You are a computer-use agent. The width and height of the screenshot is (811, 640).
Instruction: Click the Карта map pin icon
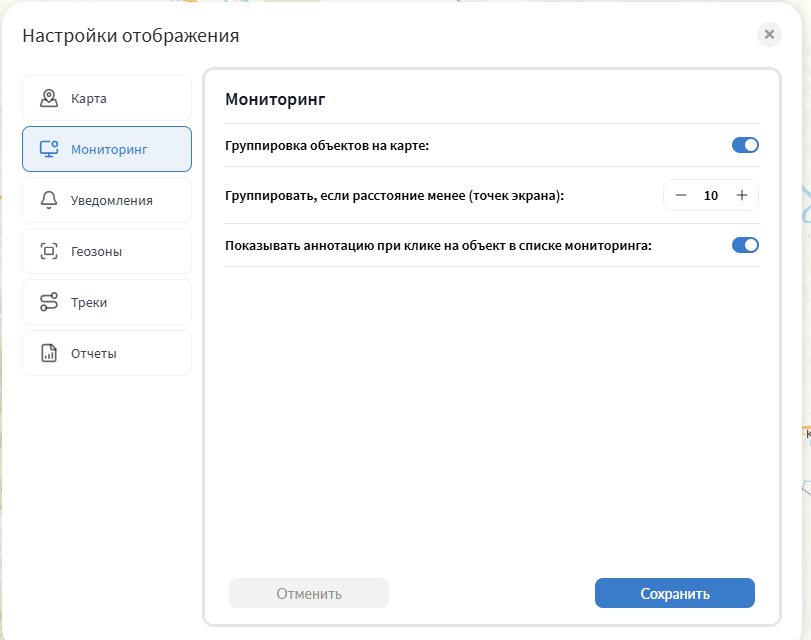tap(49, 98)
